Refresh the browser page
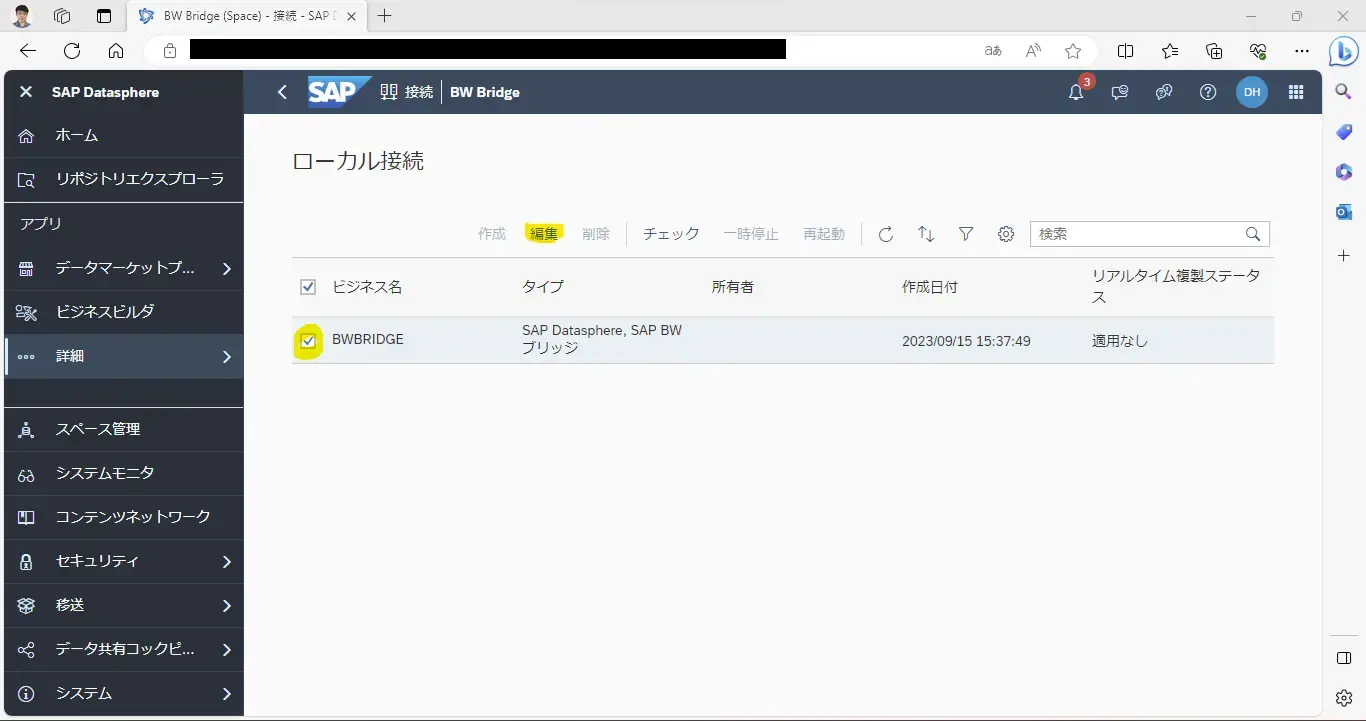This screenshot has width=1366, height=721. tap(72, 51)
